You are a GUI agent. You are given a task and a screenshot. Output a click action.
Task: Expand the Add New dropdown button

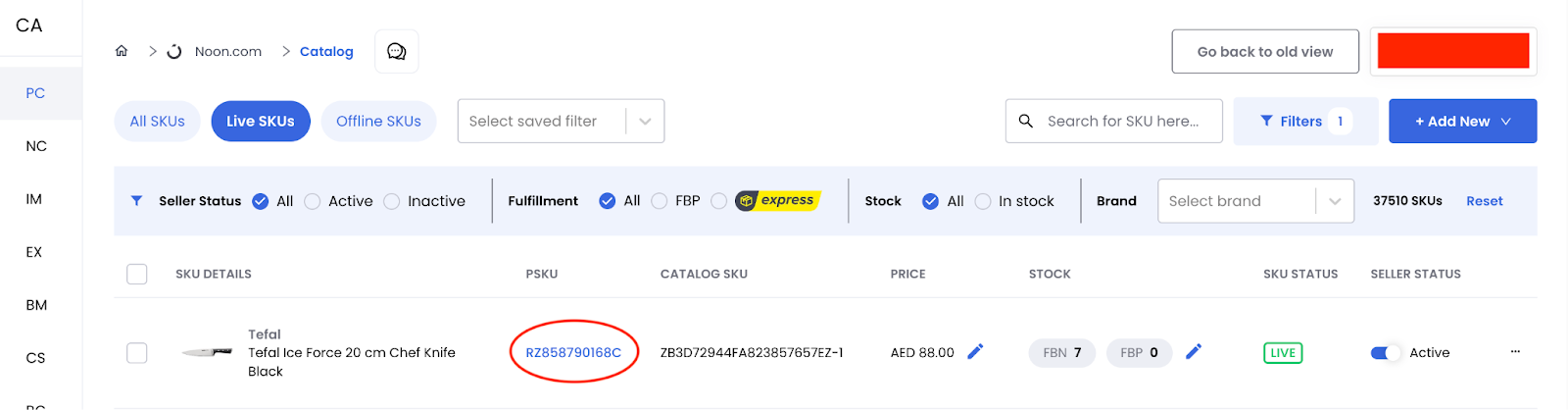click(1462, 121)
